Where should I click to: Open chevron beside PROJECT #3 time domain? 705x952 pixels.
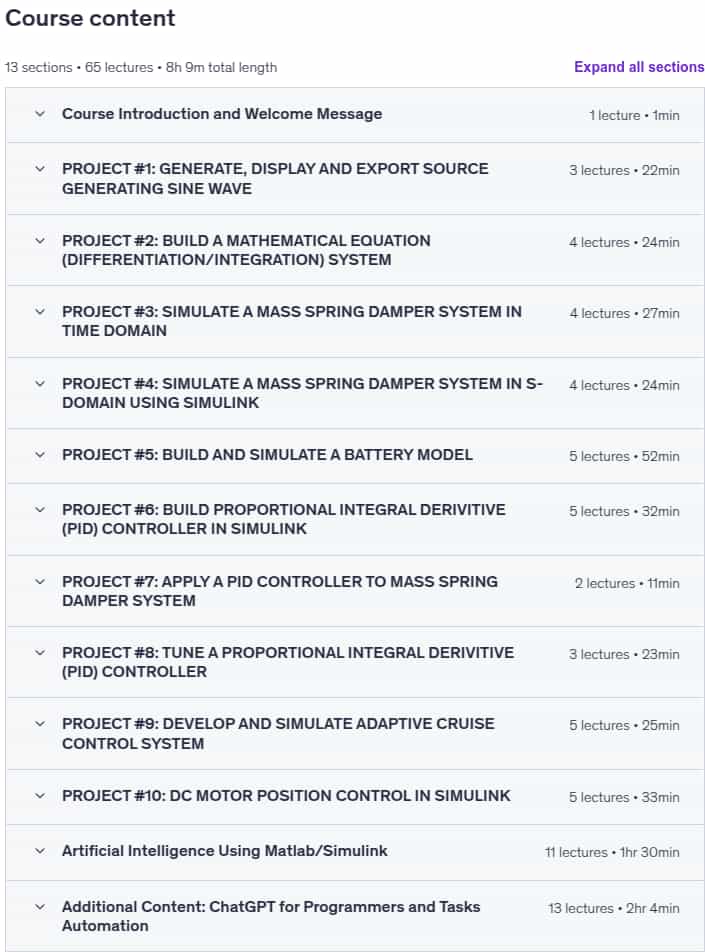(x=40, y=311)
